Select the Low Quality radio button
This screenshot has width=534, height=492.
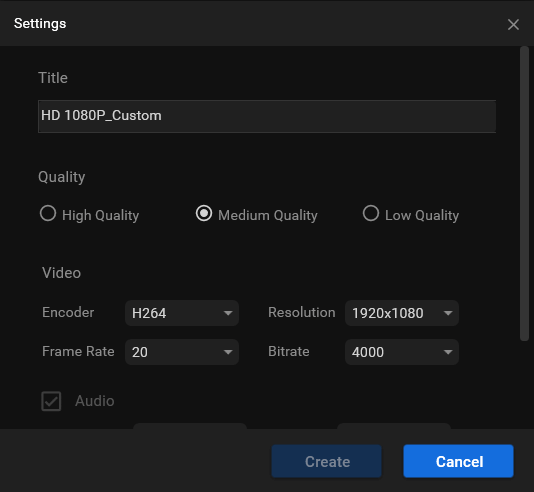[371, 214]
